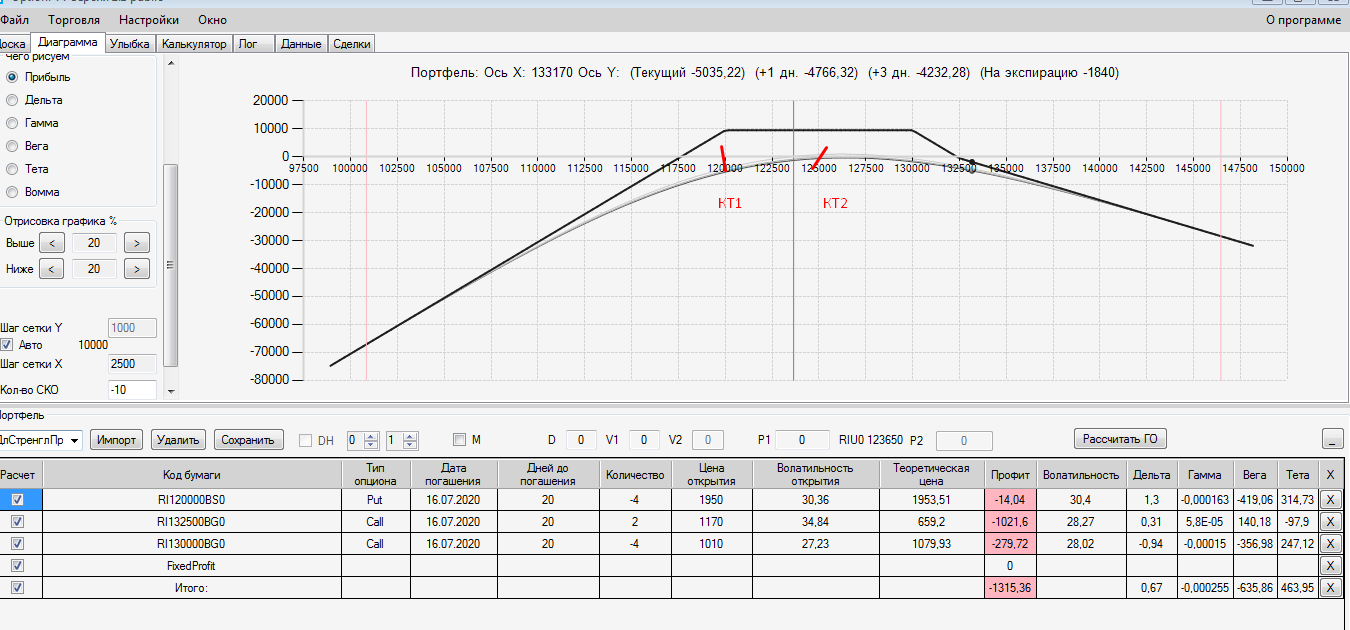Increase the Выше percentage with right arrow
Screen dimensions: 1350x630
137,243
